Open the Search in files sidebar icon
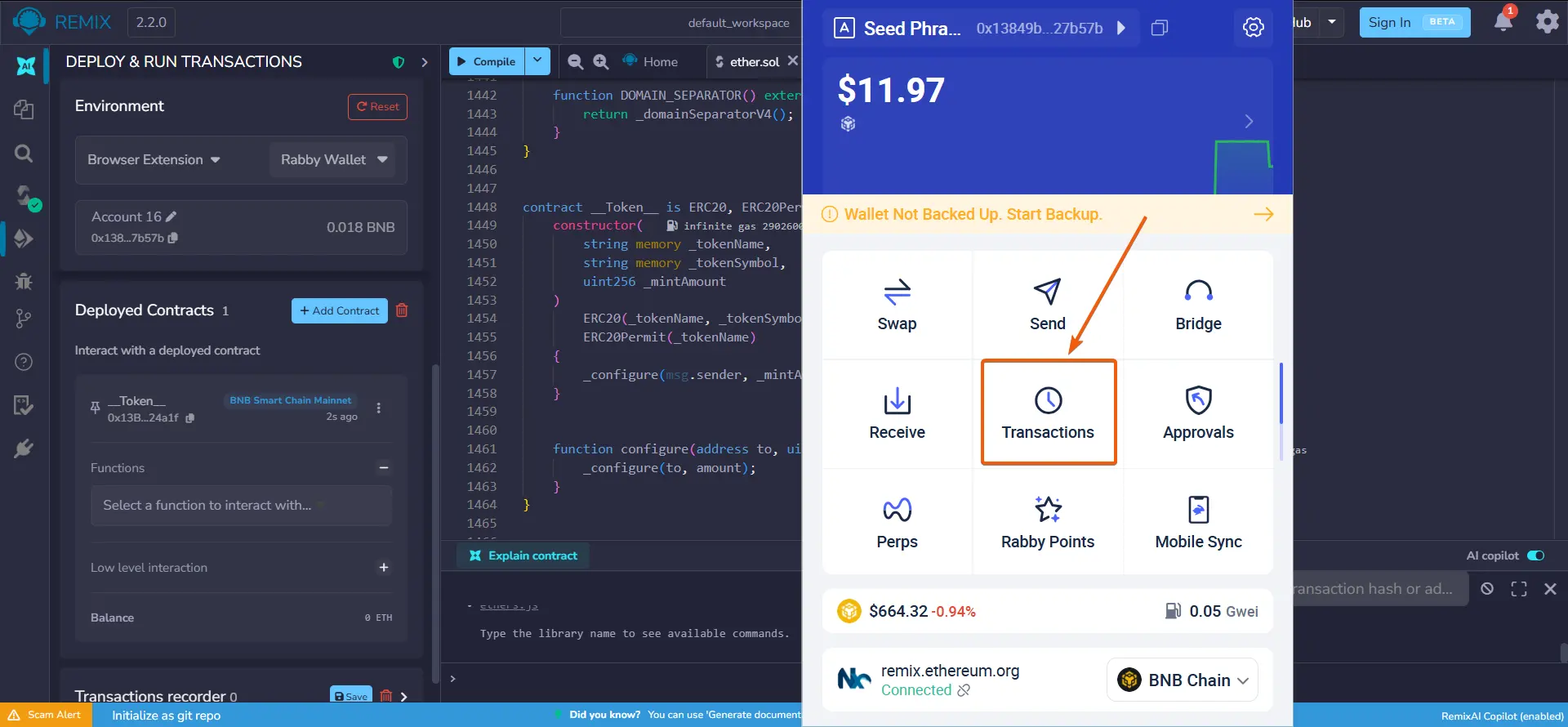This screenshot has height=727, width=1568. pyautogui.click(x=24, y=153)
